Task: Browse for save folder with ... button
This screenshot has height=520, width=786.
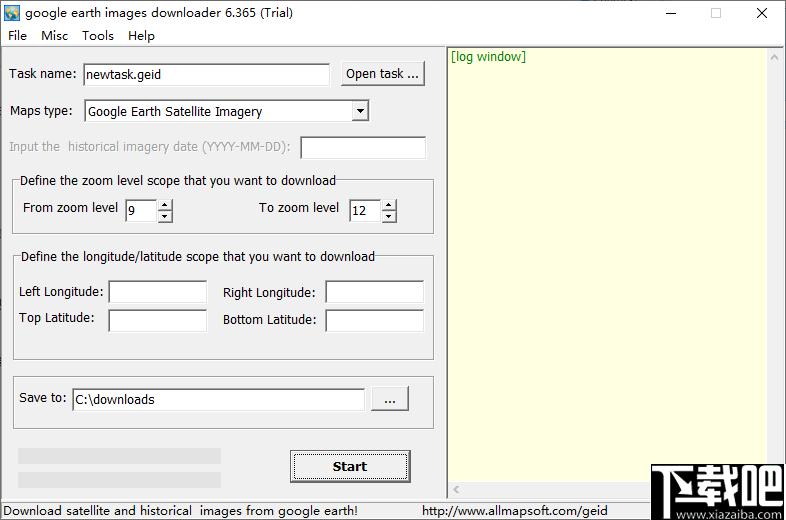Action: click(390, 399)
